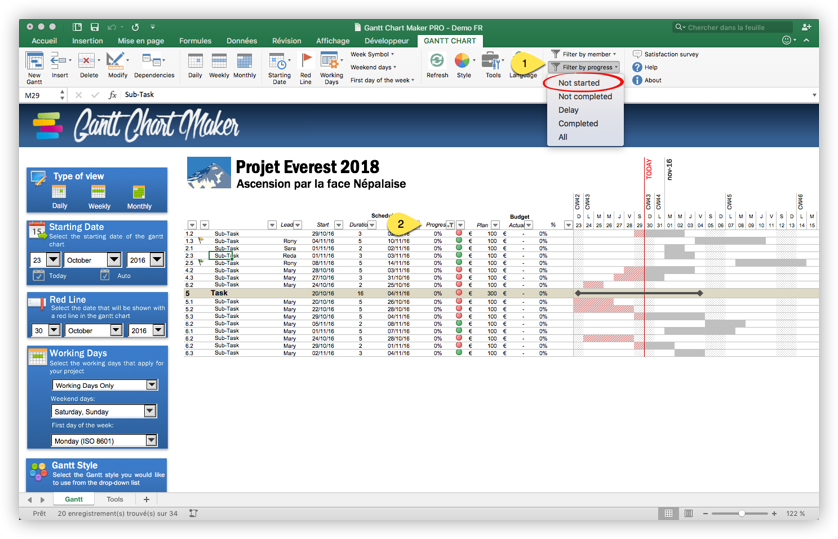
Task: Click the search field Chercher dans la feuille
Action: click(x=732, y=27)
